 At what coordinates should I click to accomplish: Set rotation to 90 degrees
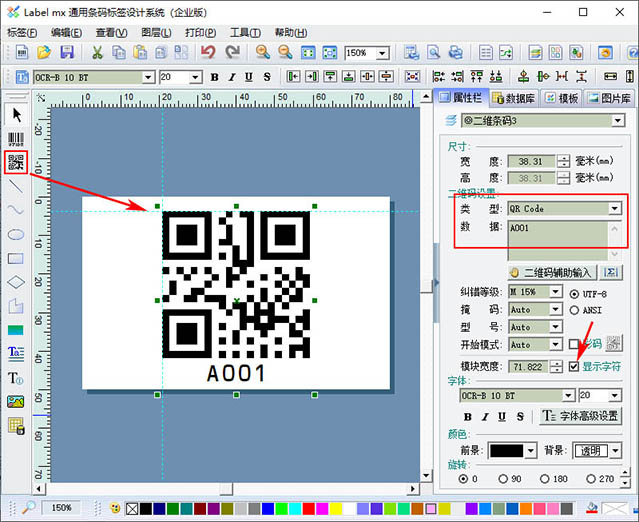point(503,479)
